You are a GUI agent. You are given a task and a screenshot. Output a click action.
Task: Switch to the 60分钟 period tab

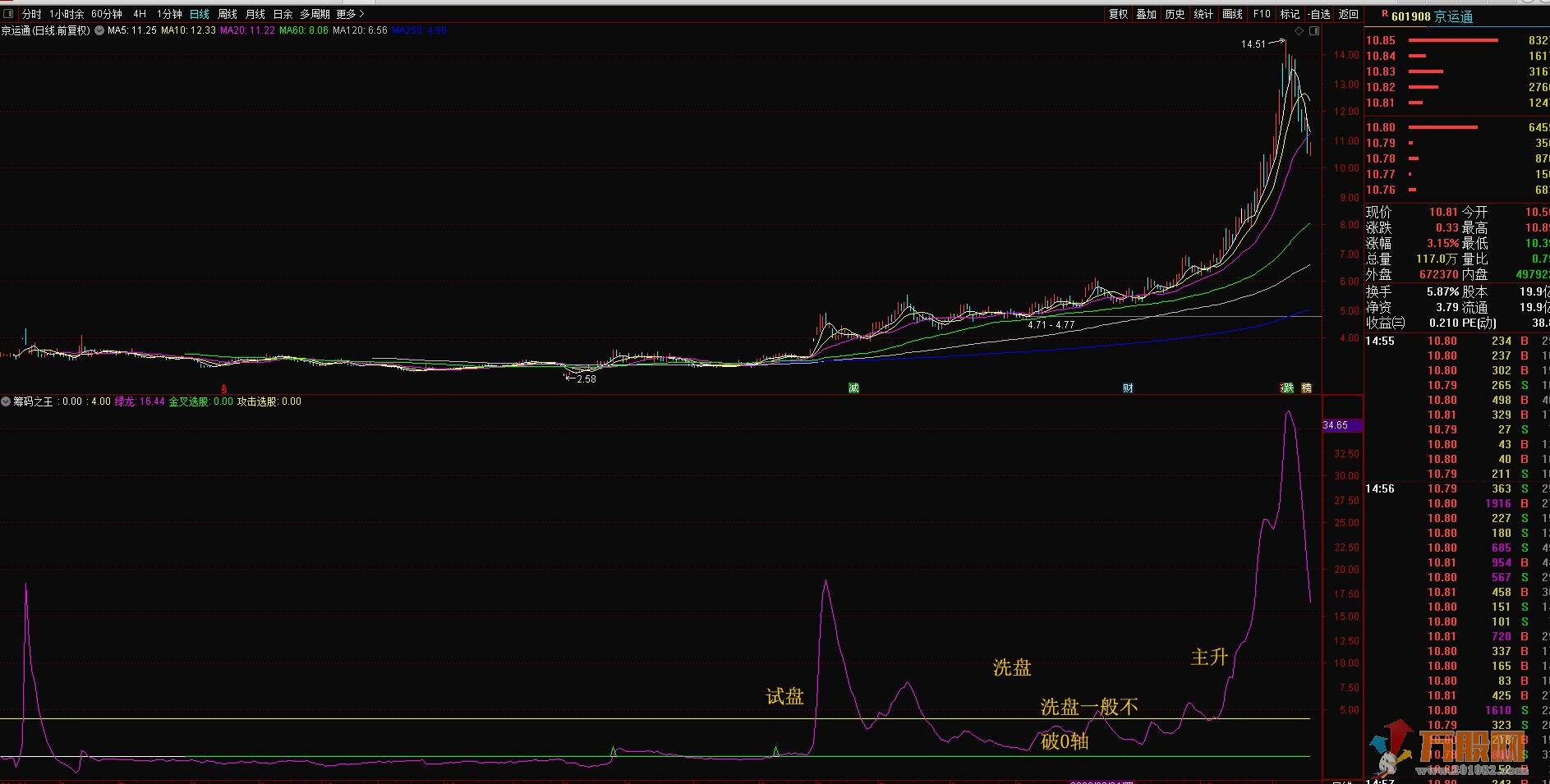(107, 14)
